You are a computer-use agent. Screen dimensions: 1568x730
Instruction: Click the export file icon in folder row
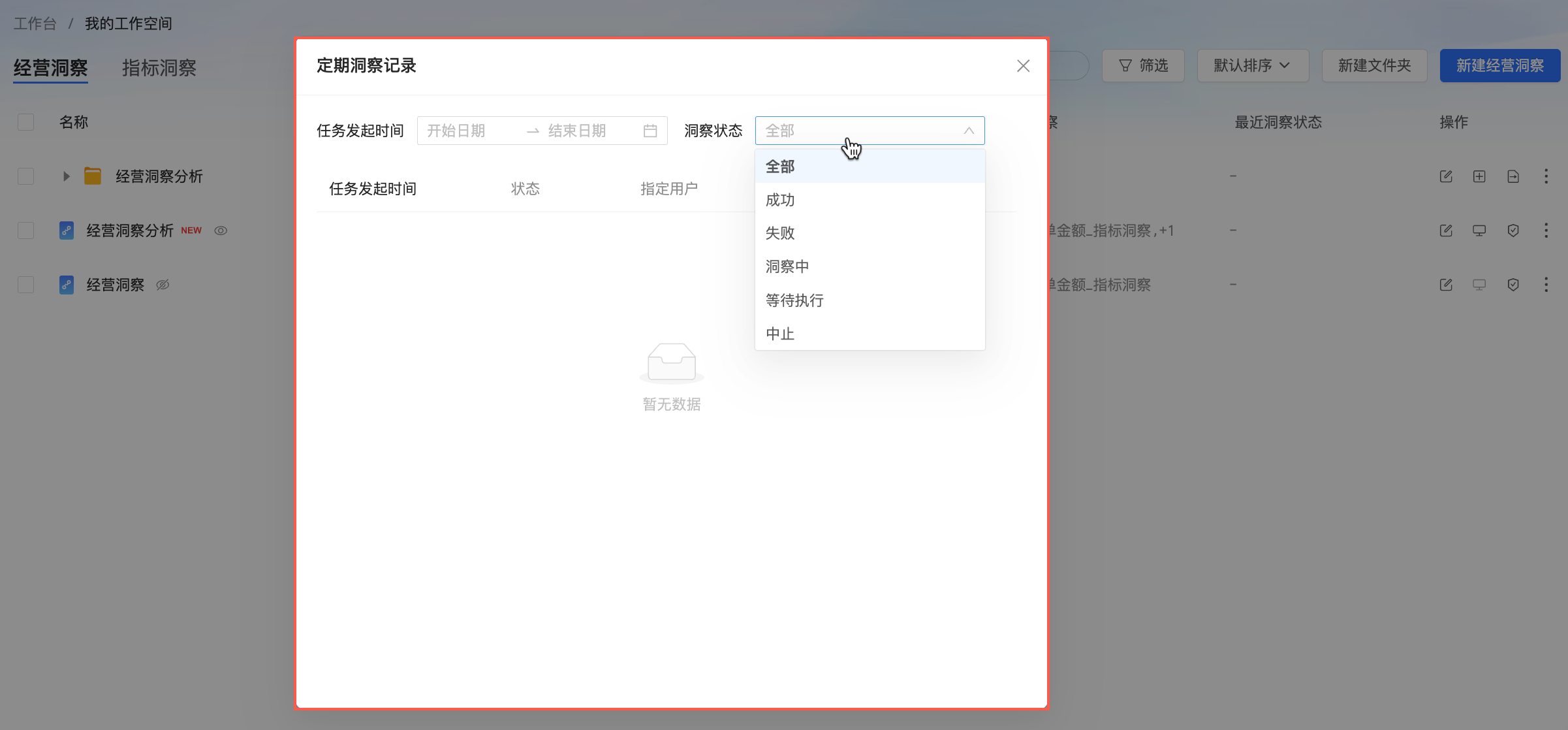pos(1513,176)
